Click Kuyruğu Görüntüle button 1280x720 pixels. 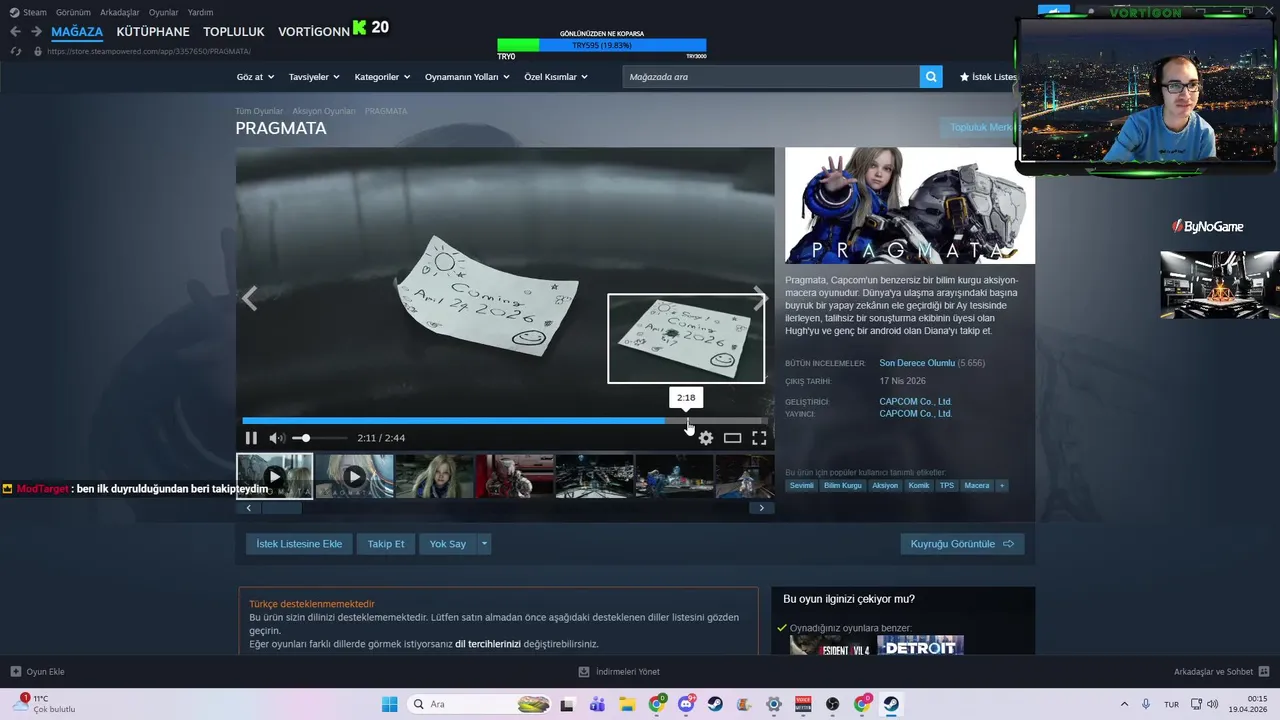tap(962, 544)
